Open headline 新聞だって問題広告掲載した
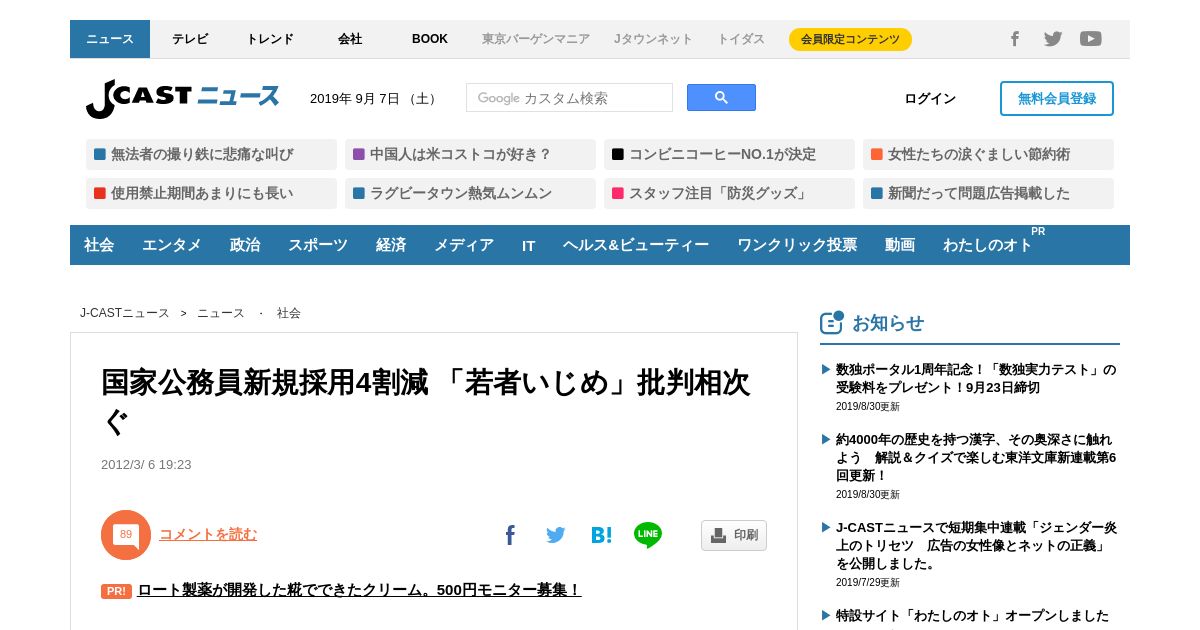Image resolution: width=1200 pixels, height=630 pixels. pyautogui.click(x=988, y=193)
